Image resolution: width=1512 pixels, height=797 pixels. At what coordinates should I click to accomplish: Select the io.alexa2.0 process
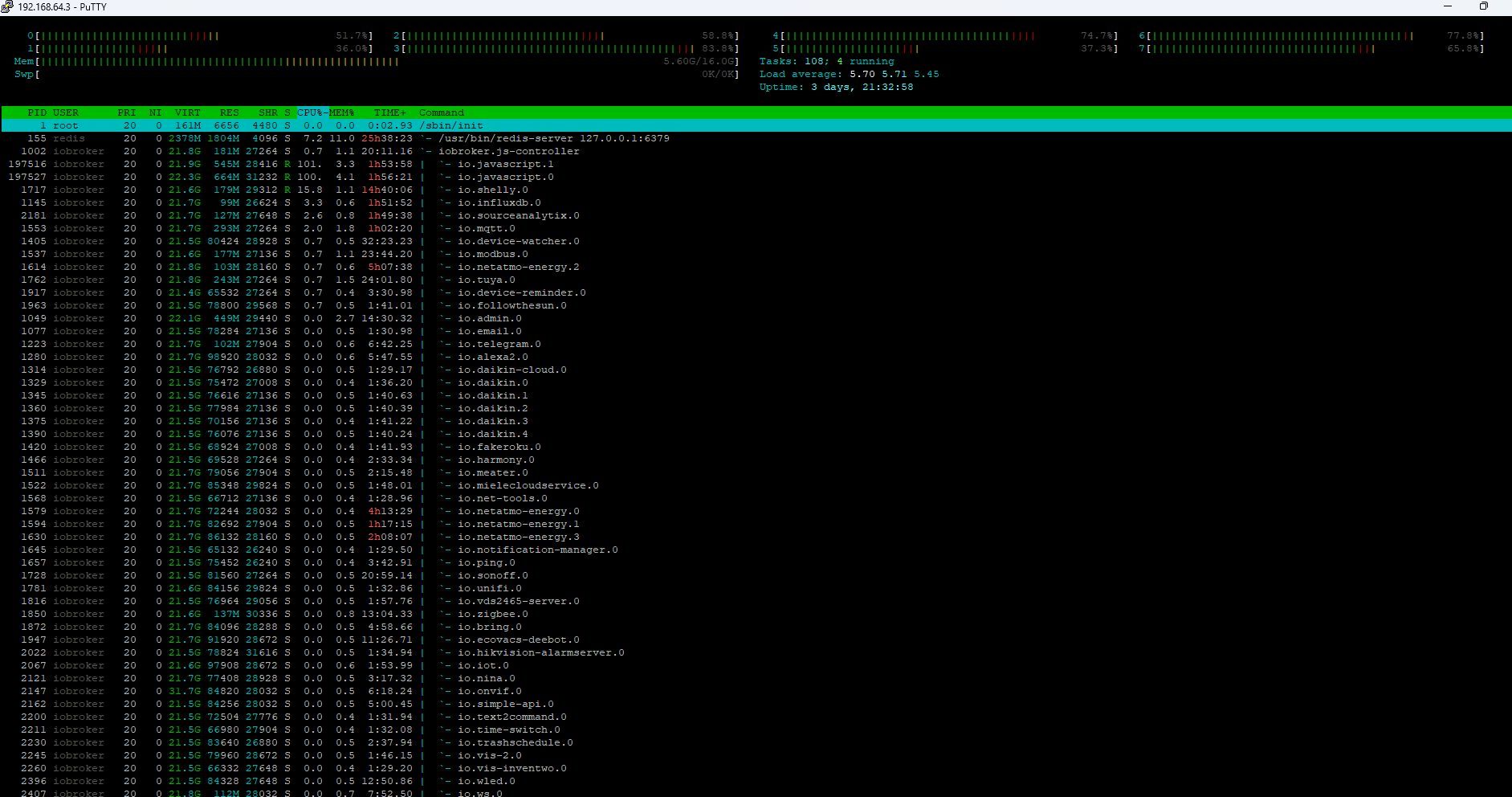[756, 357]
